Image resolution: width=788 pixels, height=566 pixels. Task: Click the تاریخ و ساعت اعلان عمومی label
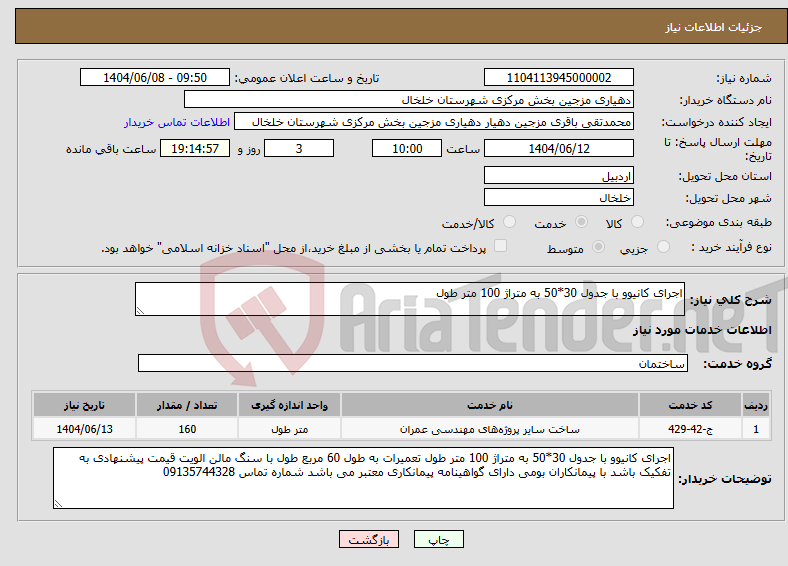(307, 78)
